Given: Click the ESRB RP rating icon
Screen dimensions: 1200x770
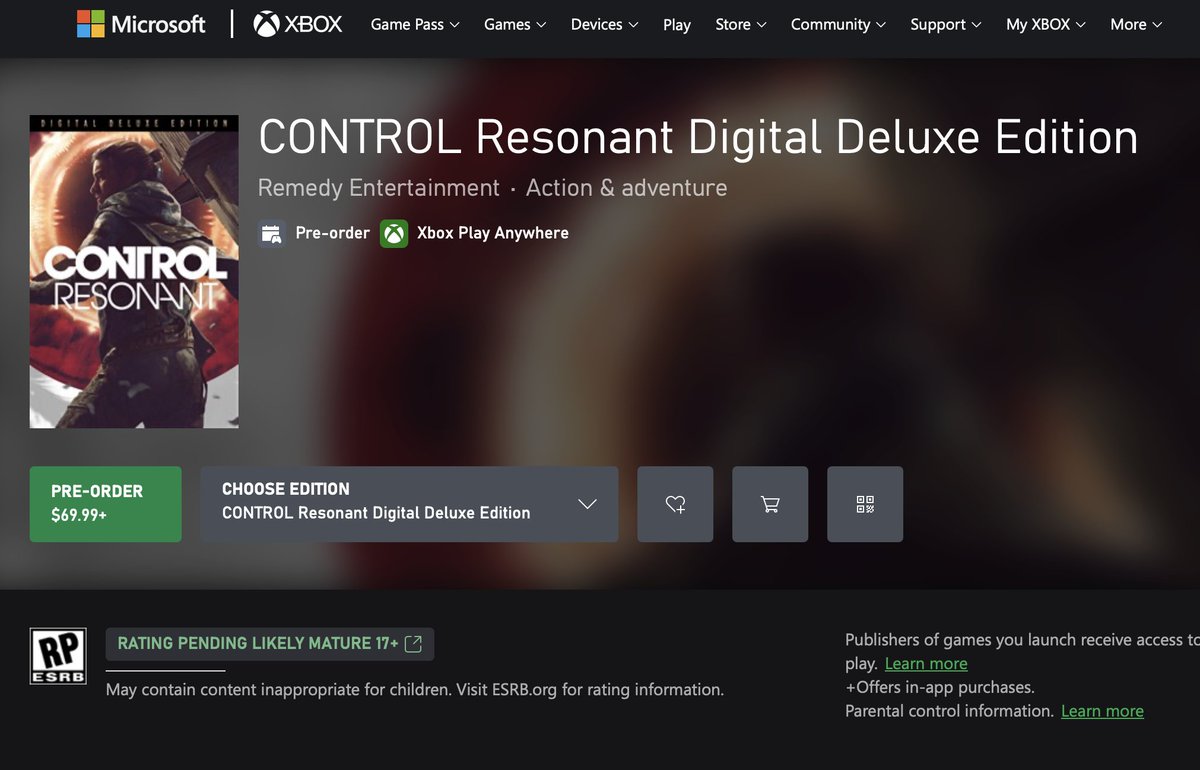Looking at the screenshot, I should [x=57, y=656].
